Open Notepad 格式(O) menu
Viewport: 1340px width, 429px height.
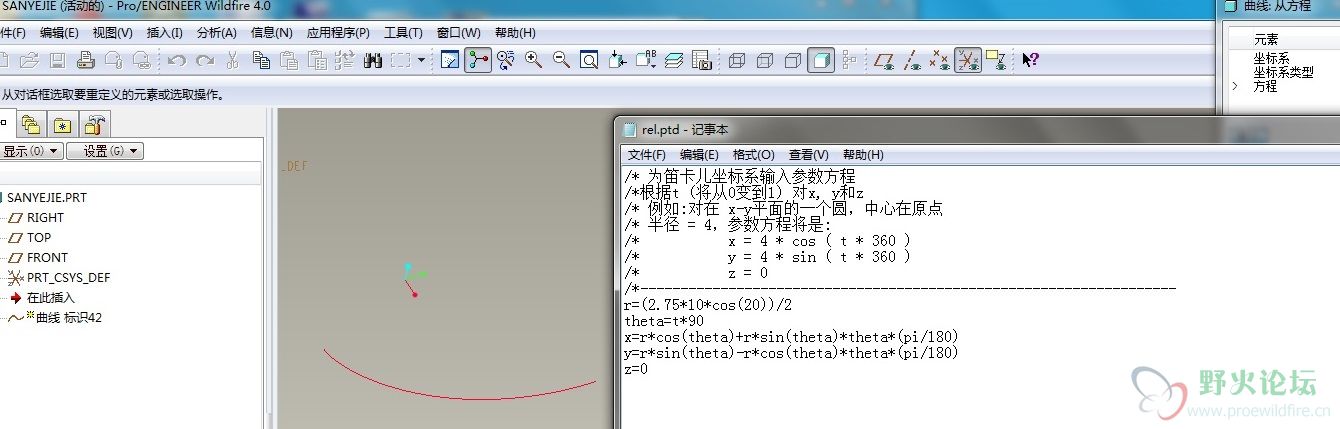point(753,155)
